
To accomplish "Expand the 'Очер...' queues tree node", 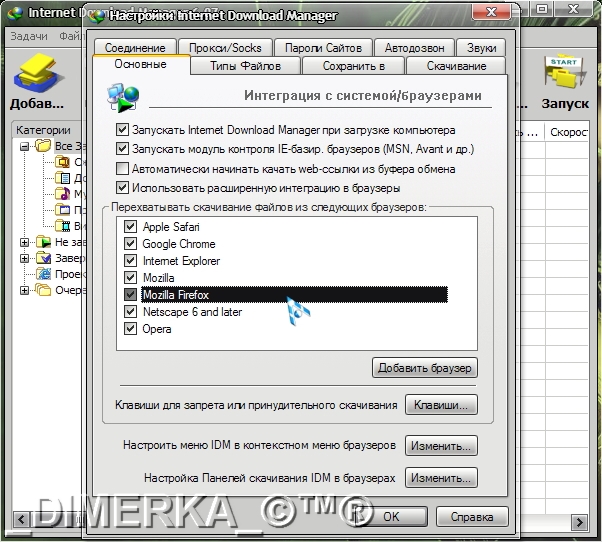I will [24, 290].
